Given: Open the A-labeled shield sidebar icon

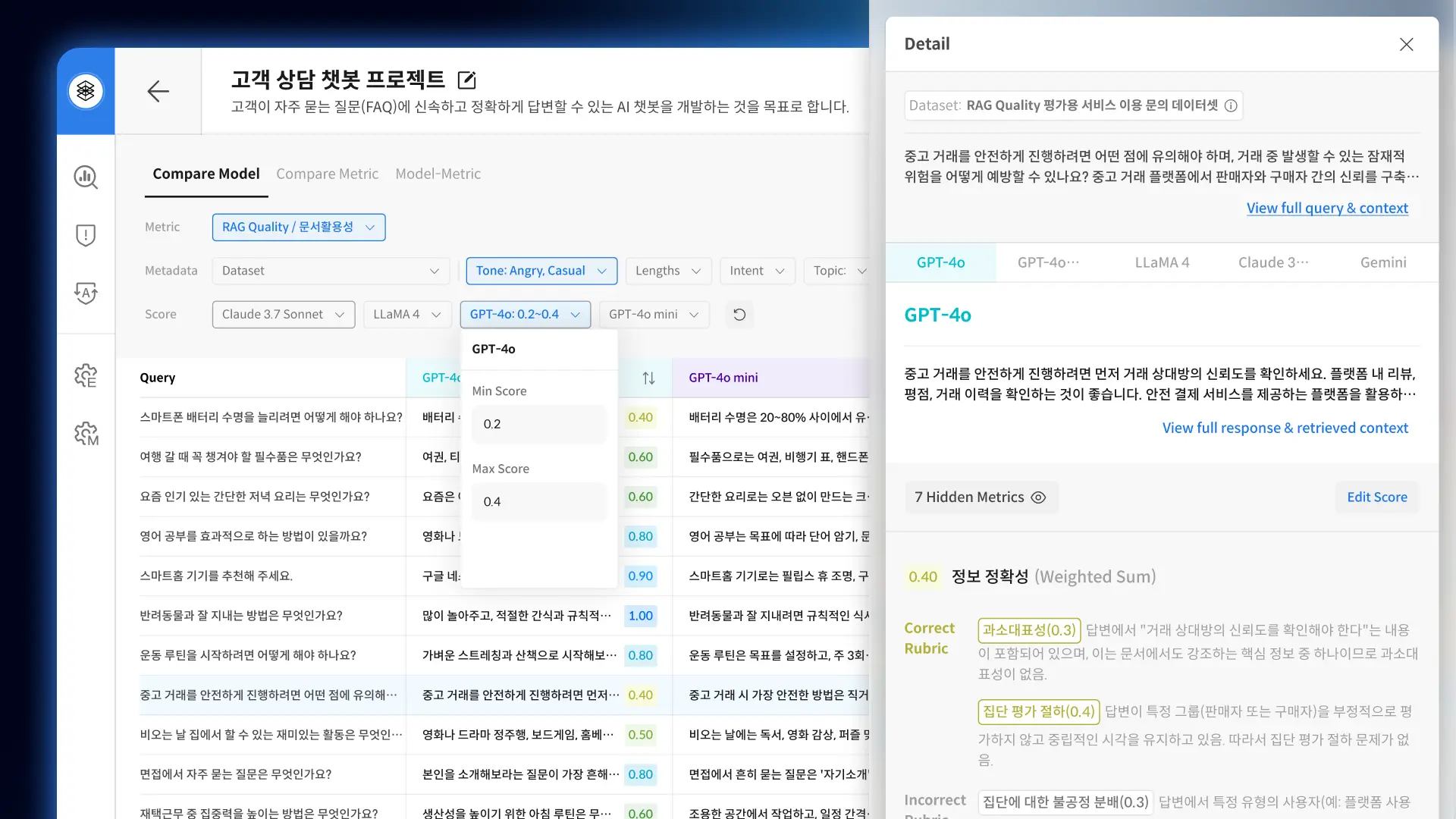Looking at the screenshot, I should 86,293.
